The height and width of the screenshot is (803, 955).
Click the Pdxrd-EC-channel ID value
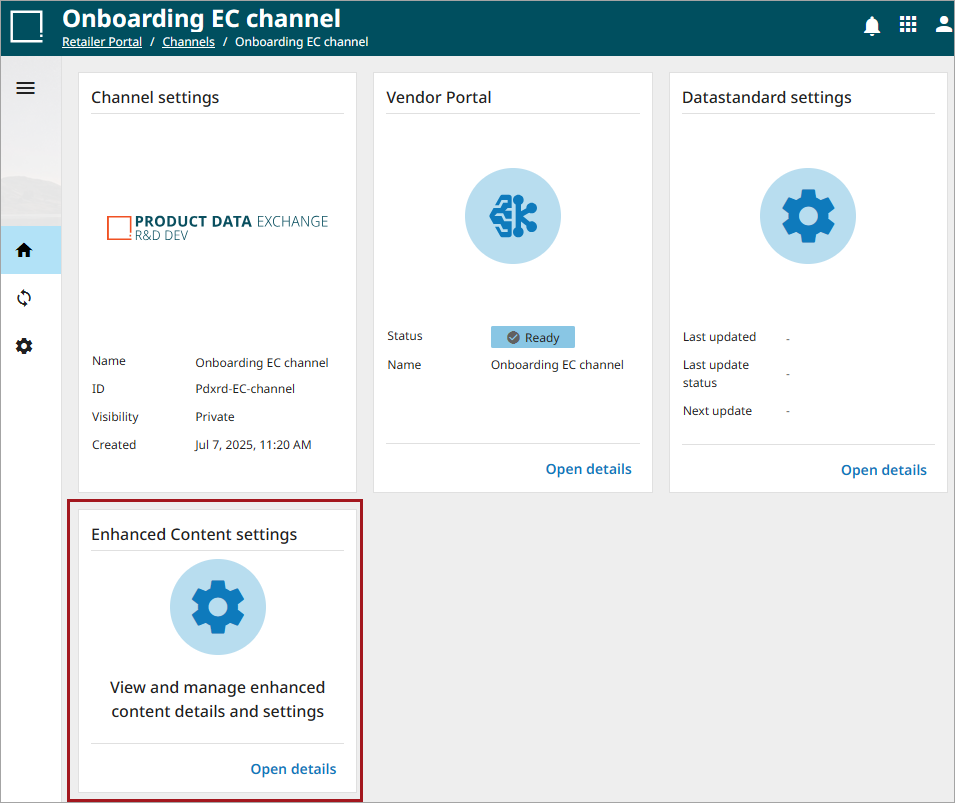pyautogui.click(x=245, y=389)
